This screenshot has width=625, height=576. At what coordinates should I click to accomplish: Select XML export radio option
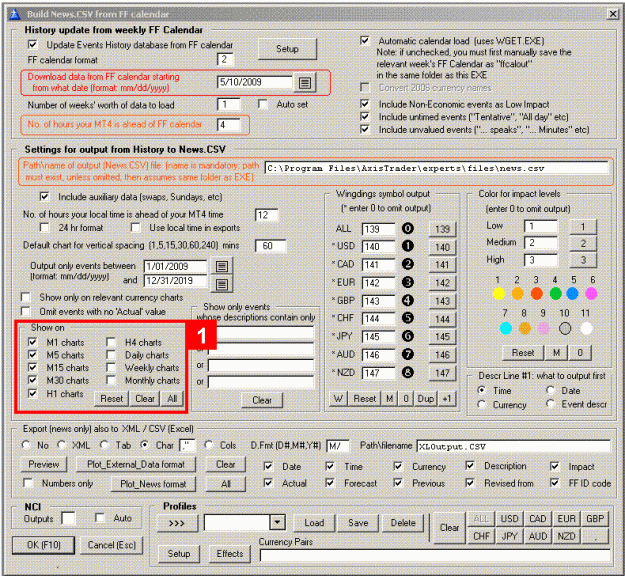(x=61, y=445)
